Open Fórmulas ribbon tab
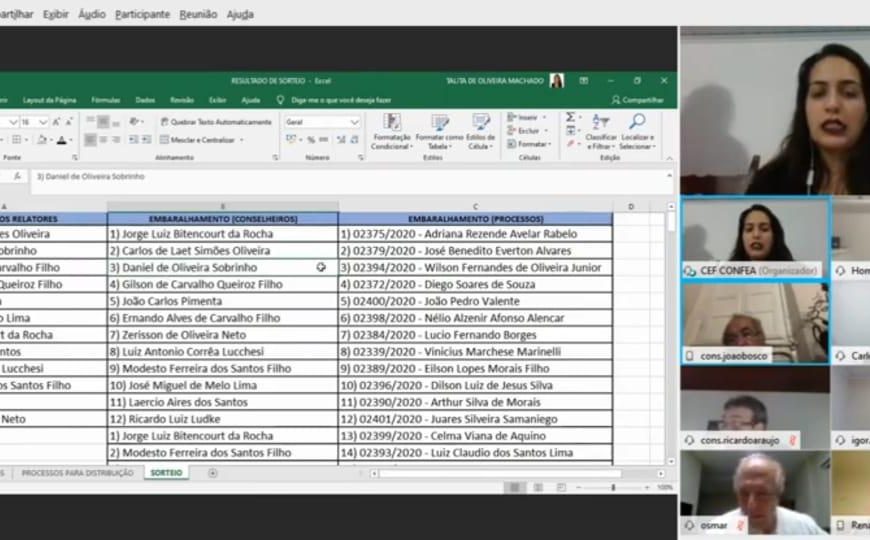The width and height of the screenshot is (870, 540). (105, 100)
